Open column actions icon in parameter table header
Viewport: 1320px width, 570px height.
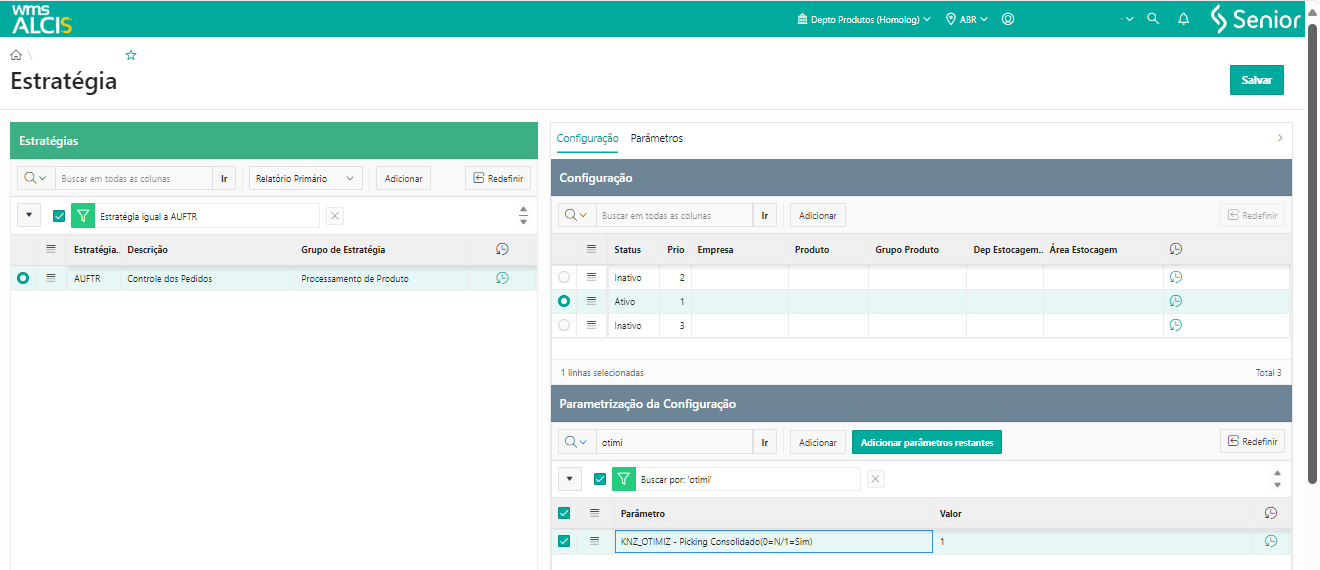point(594,513)
